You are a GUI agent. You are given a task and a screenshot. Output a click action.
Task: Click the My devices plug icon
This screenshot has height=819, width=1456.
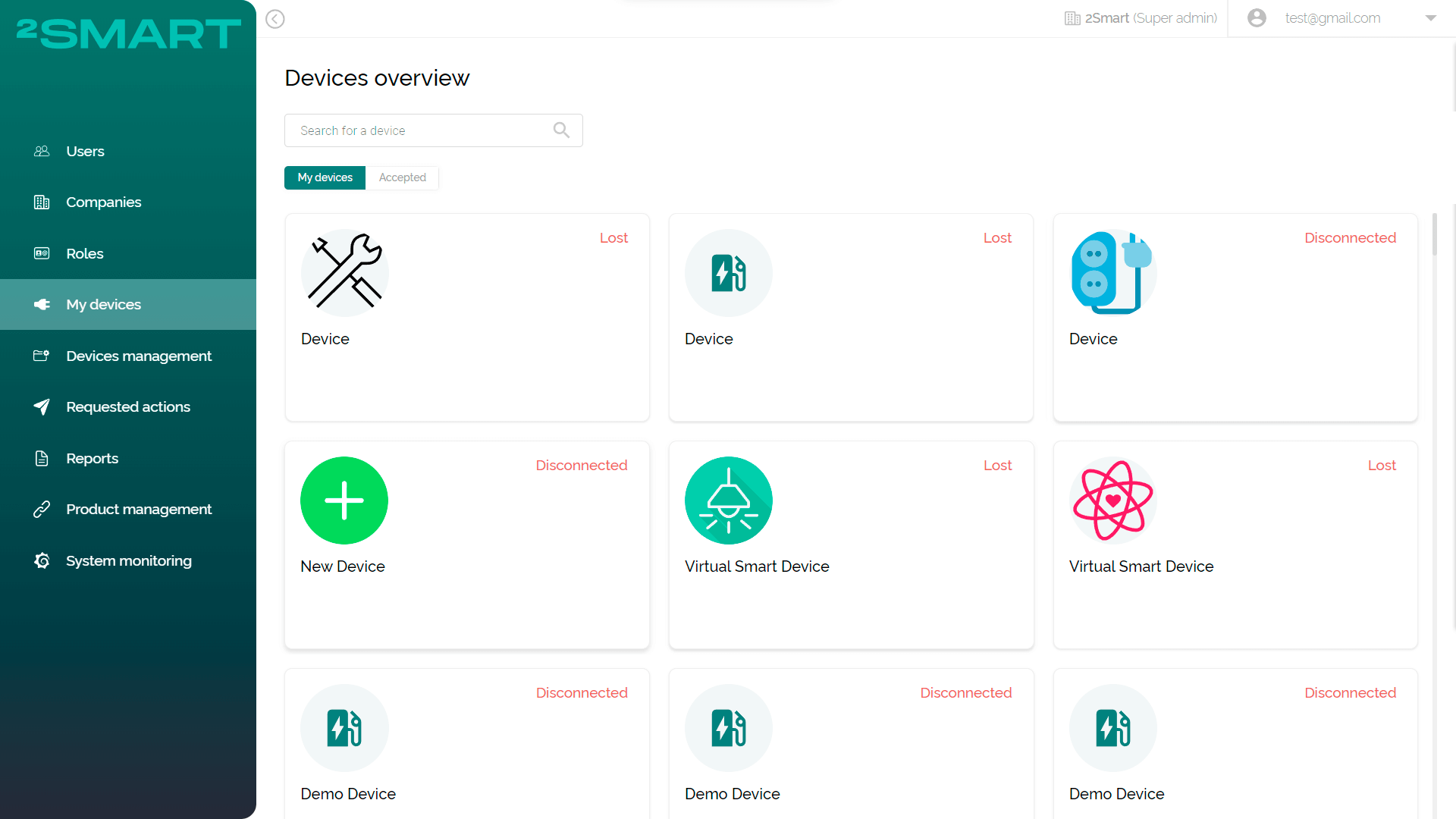pyautogui.click(x=42, y=304)
